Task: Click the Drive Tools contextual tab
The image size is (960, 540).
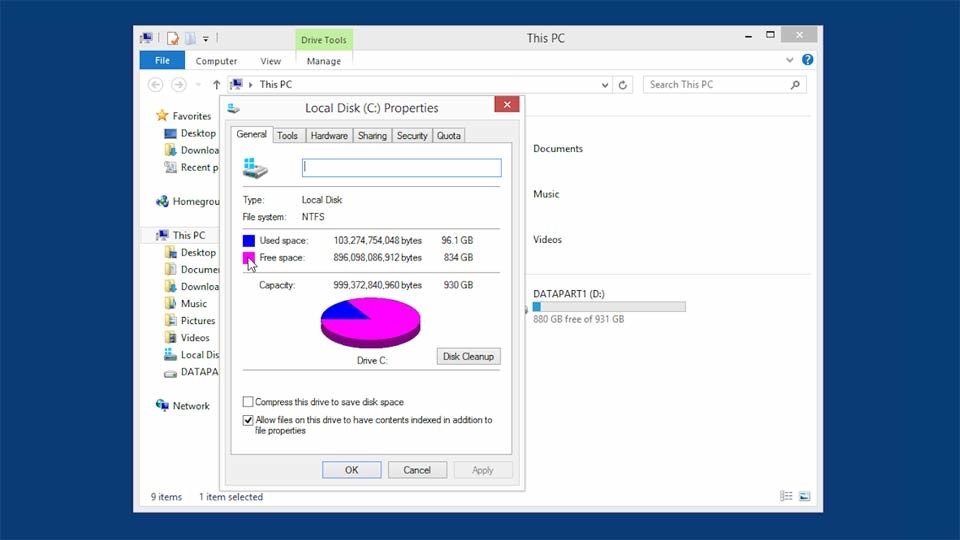Action: point(323,40)
